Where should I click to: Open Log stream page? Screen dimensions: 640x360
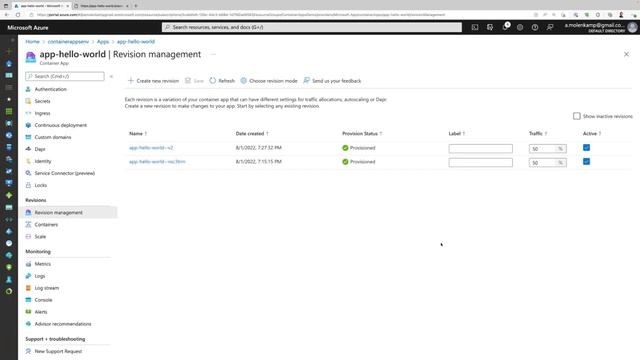[x=47, y=288]
